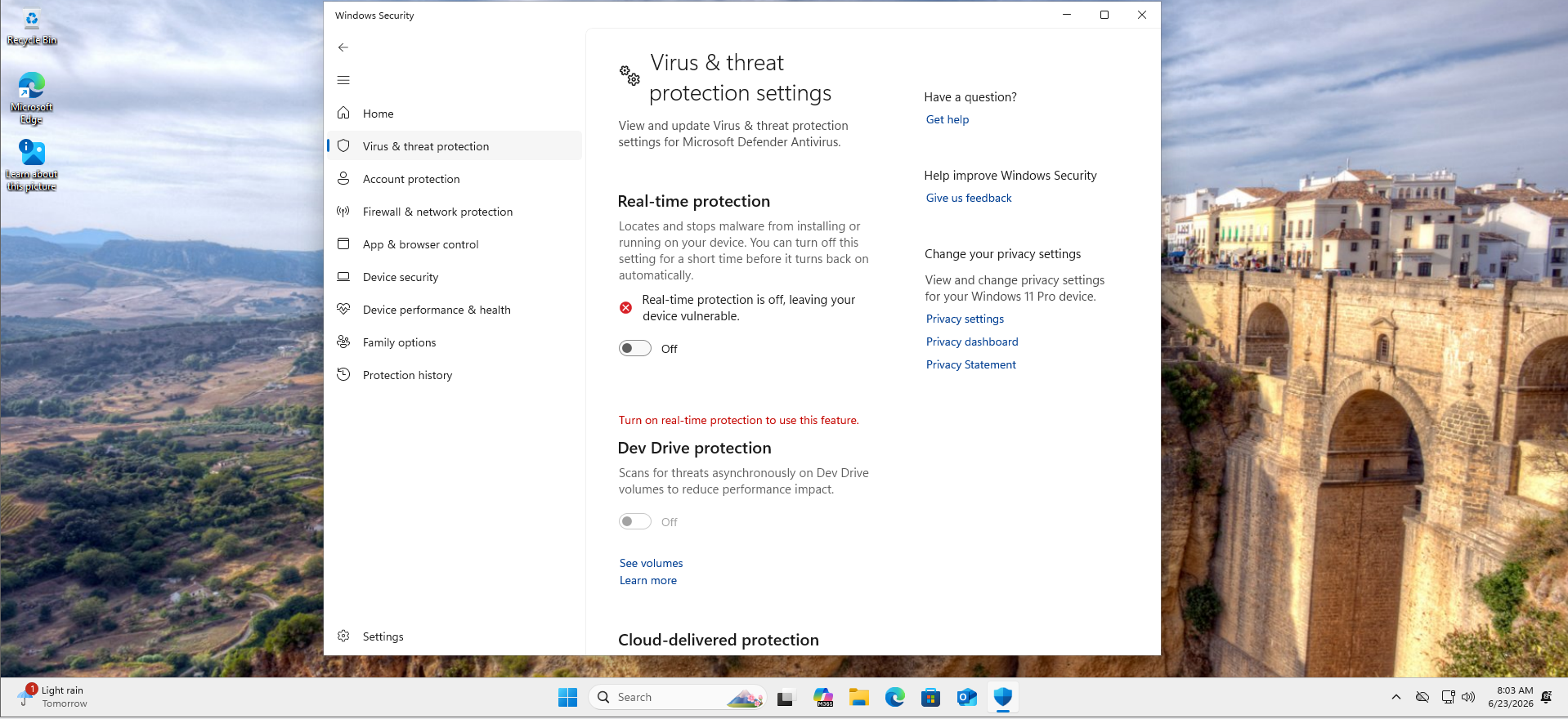Click Windows Security shield in taskbar
1568x719 pixels.
pyautogui.click(x=1003, y=697)
